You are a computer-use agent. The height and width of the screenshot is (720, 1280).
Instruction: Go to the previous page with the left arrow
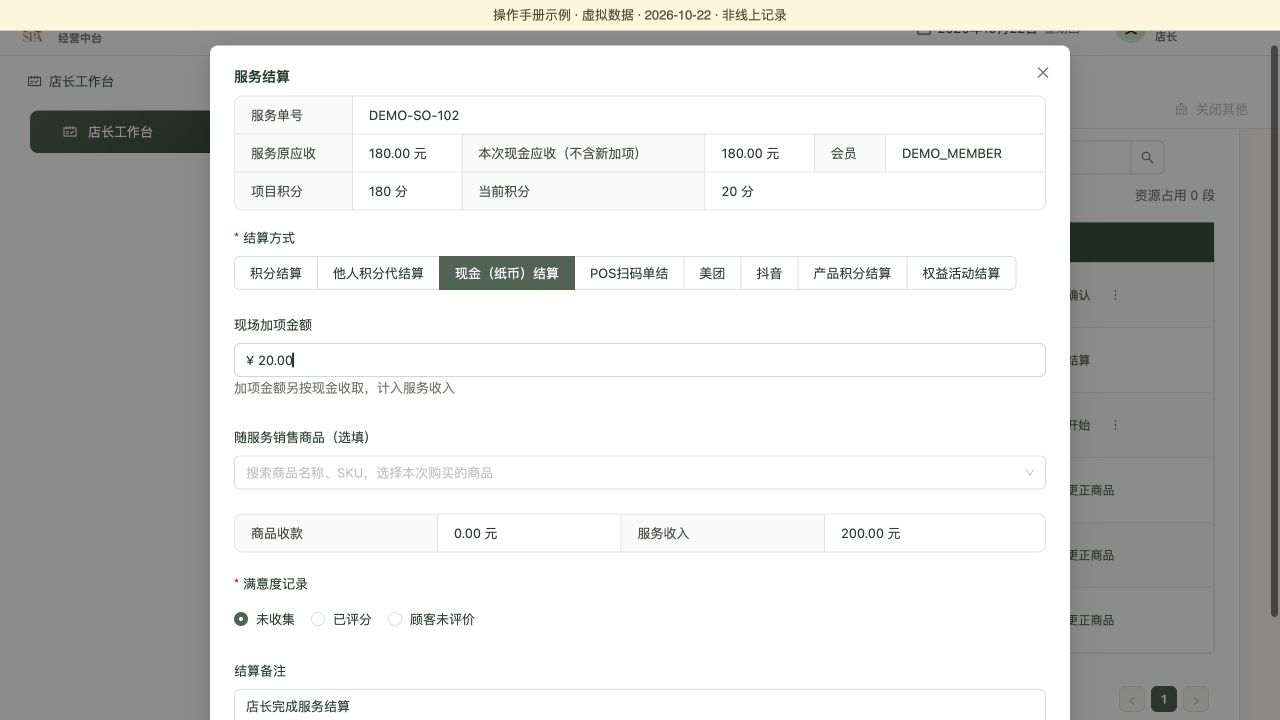1132,699
